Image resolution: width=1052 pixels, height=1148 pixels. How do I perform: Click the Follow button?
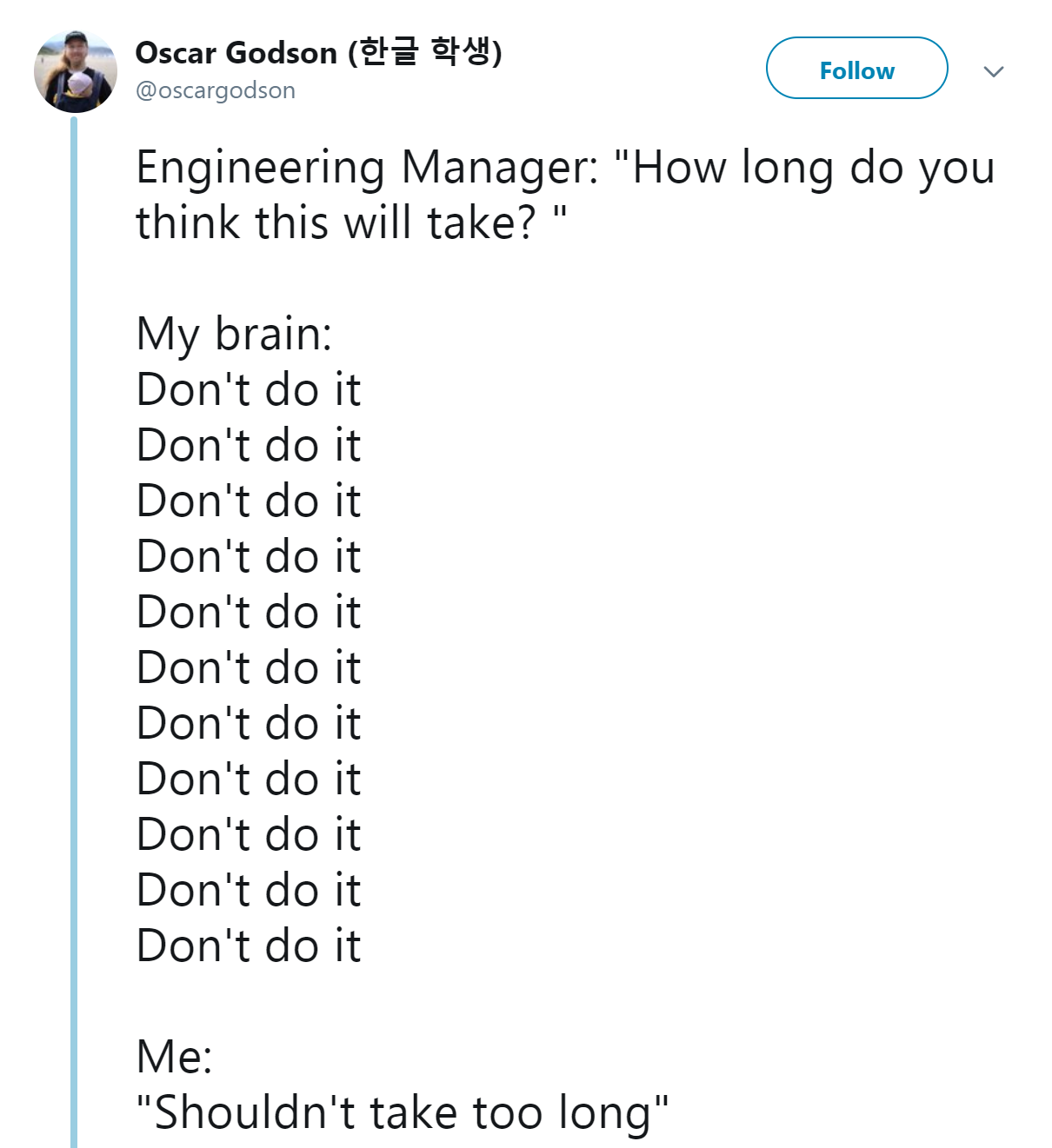click(856, 69)
